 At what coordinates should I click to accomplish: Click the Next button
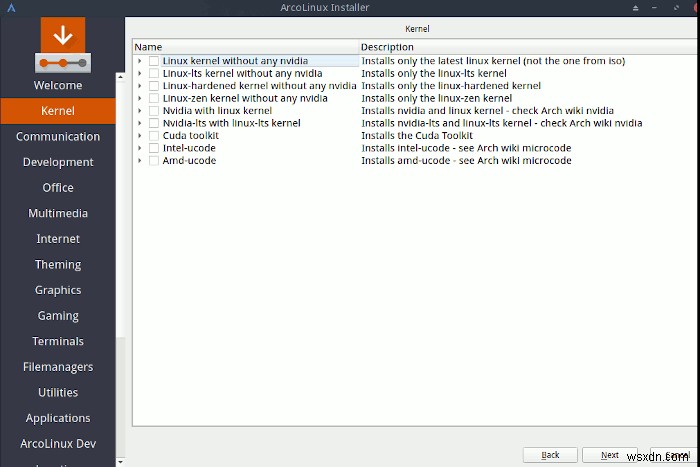(x=609, y=455)
